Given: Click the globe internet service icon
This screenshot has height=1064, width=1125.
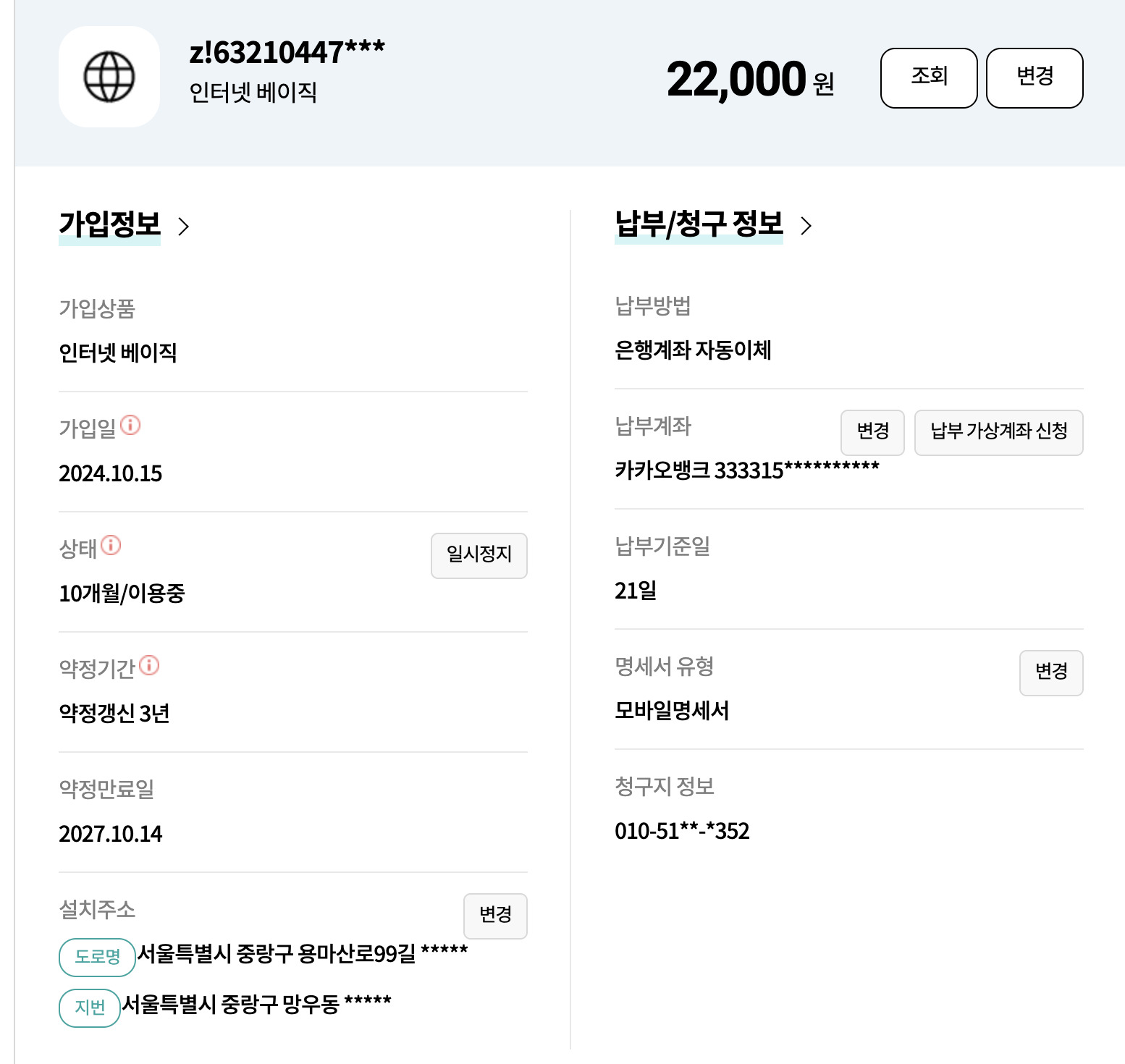Looking at the screenshot, I should [109, 77].
